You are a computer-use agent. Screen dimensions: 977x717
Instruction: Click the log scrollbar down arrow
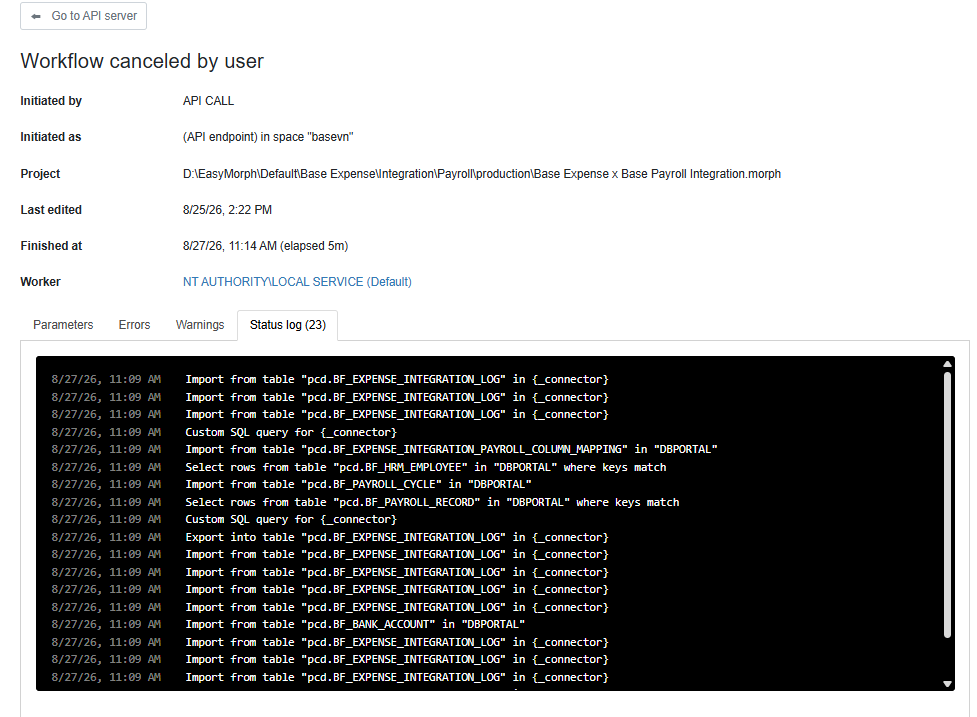click(947, 683)
